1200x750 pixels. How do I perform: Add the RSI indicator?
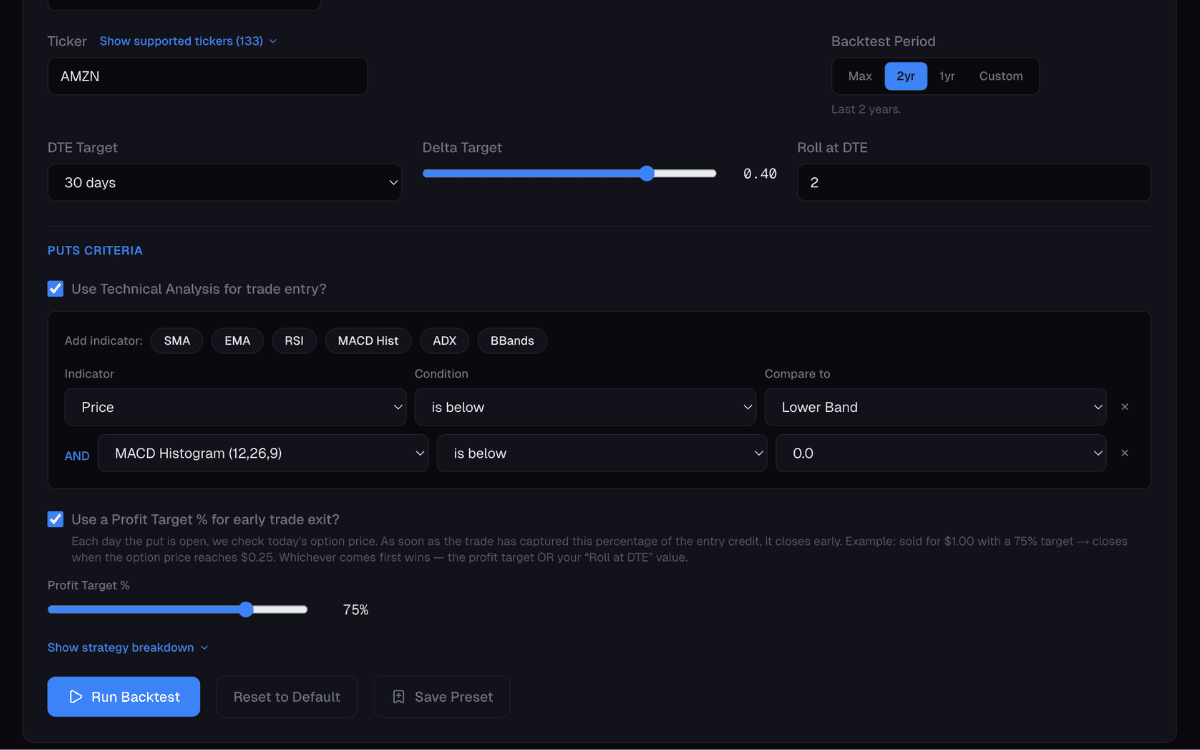pyautogui.click(x=294, y=341)
